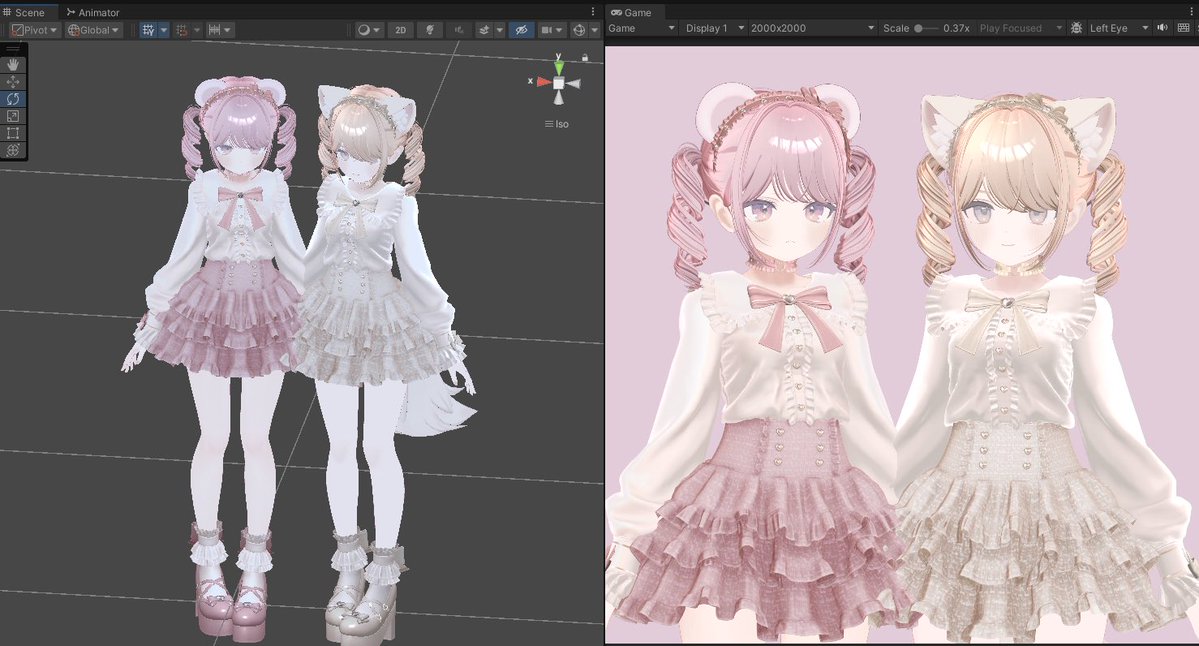Screen dimensions: 1199x646
Task: Click the Game view Scale slider
Action: 926,28
